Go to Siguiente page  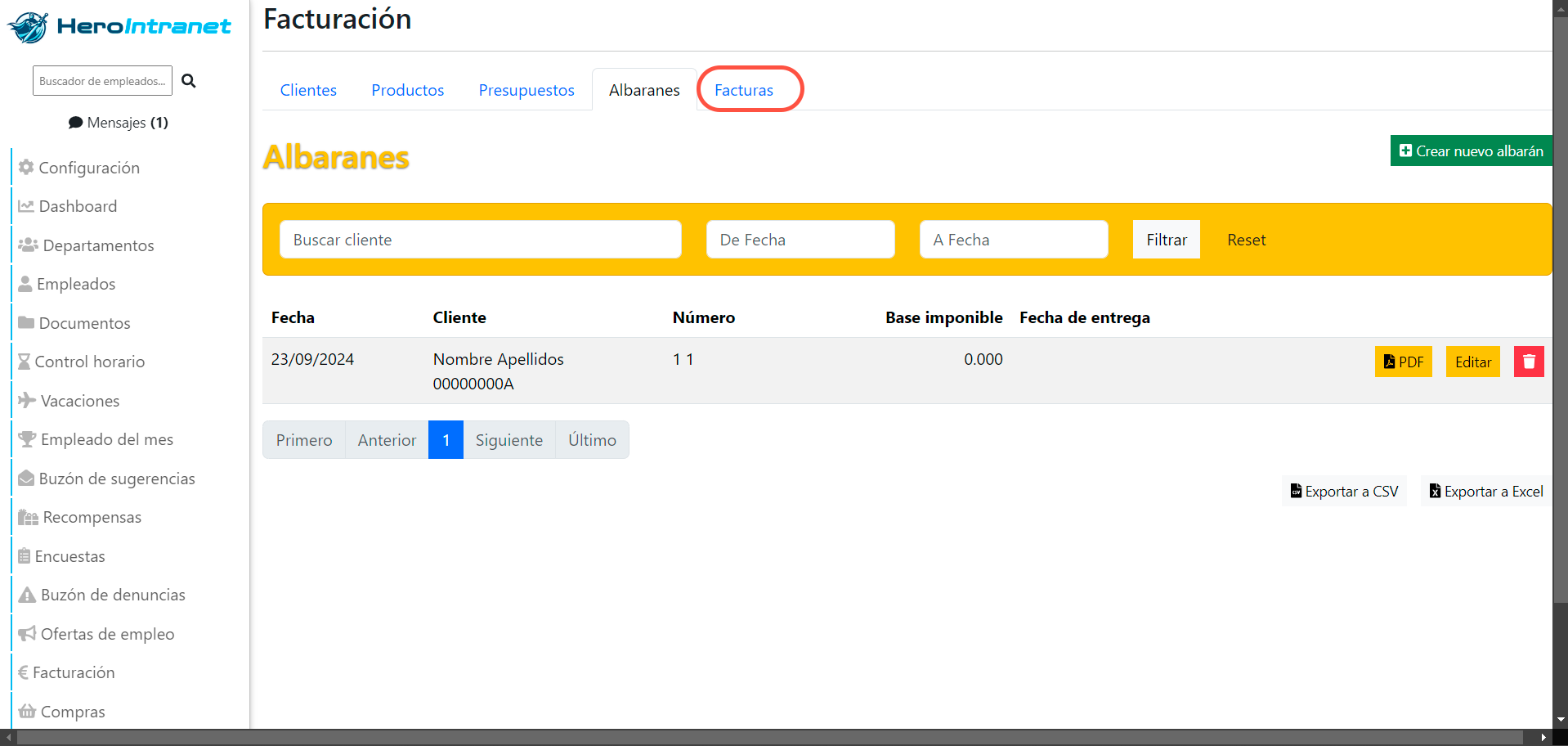coord(509,440)
